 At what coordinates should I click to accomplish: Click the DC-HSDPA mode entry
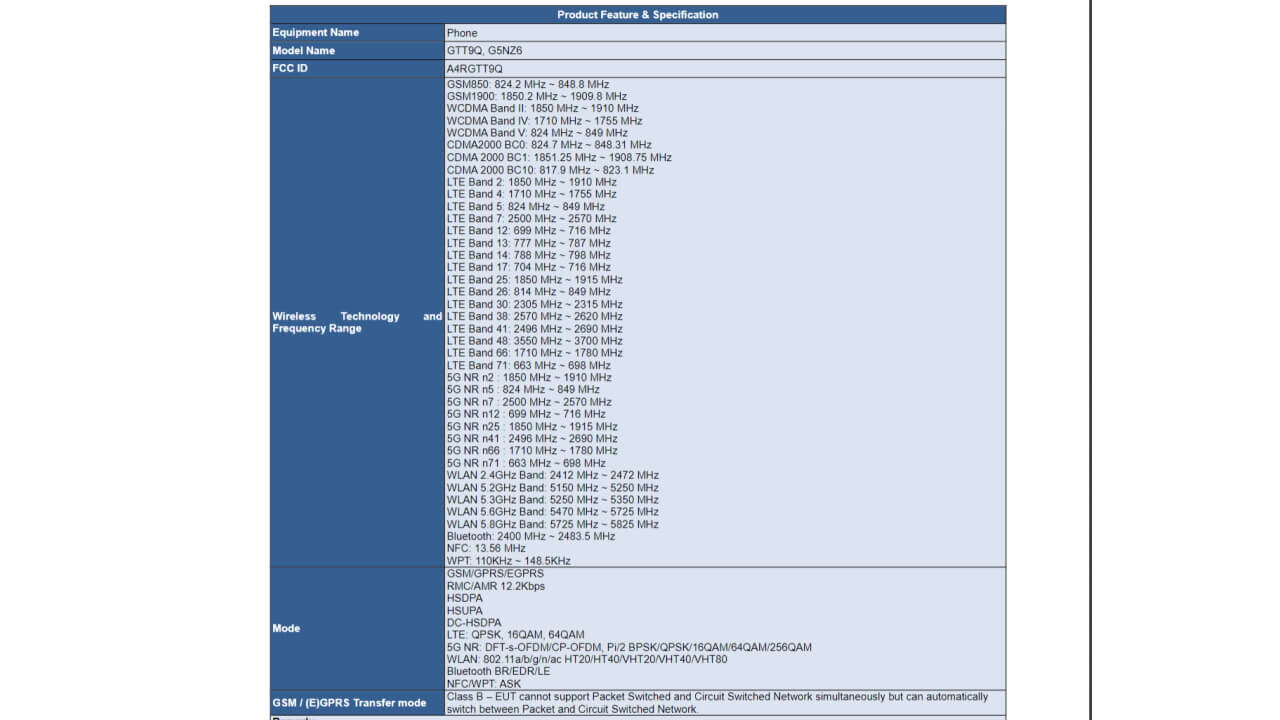click(x=474, y=622)
